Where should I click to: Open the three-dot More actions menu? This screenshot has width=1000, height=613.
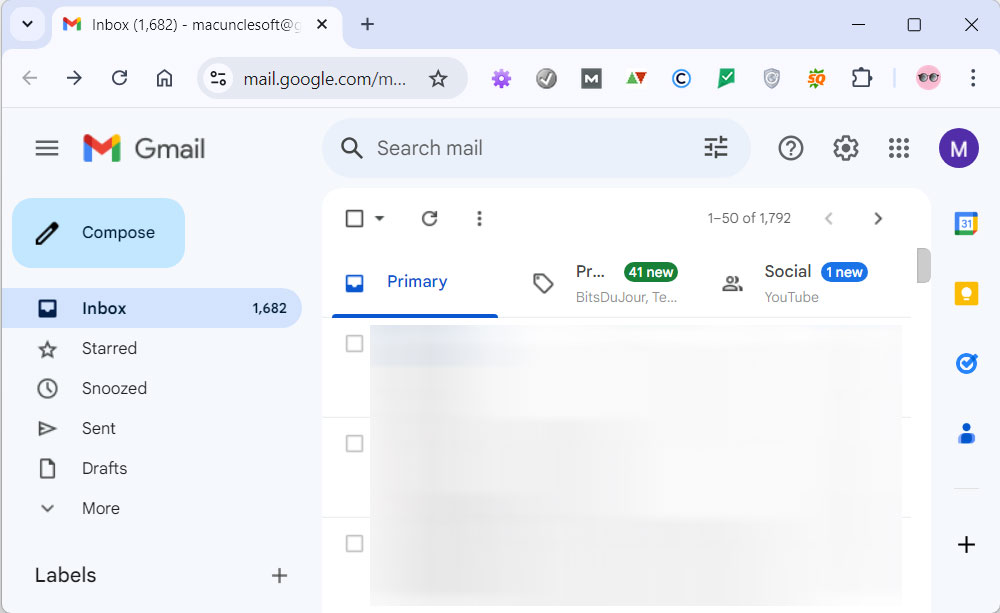(479, 218)
